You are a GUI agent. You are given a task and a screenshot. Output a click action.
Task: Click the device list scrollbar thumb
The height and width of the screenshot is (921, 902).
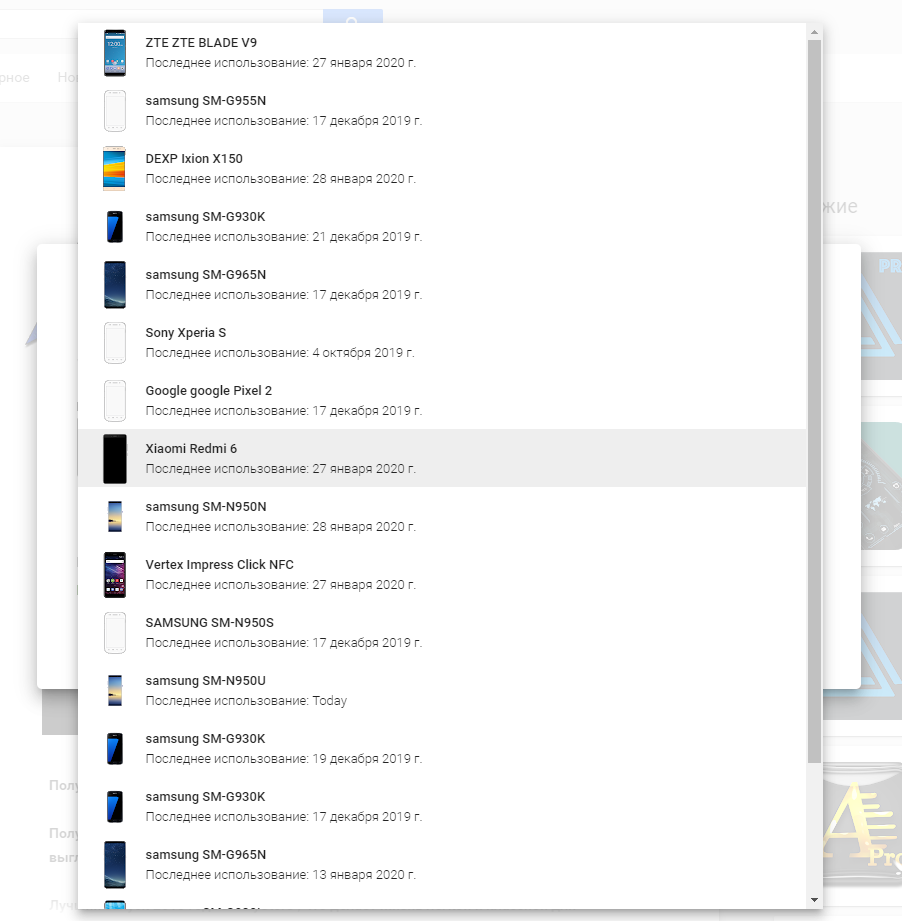pyautogui.click(x=814, y=402)
